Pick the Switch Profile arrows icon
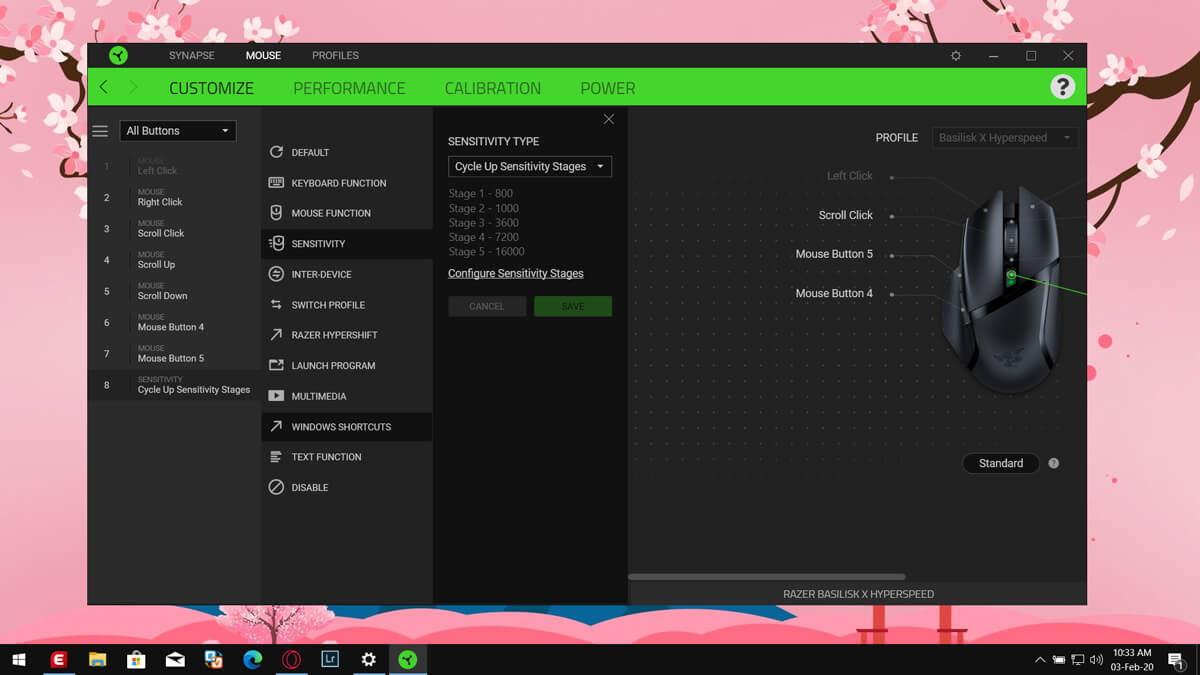Screen dimensions: 1200x675 click(x=276, y=304)
